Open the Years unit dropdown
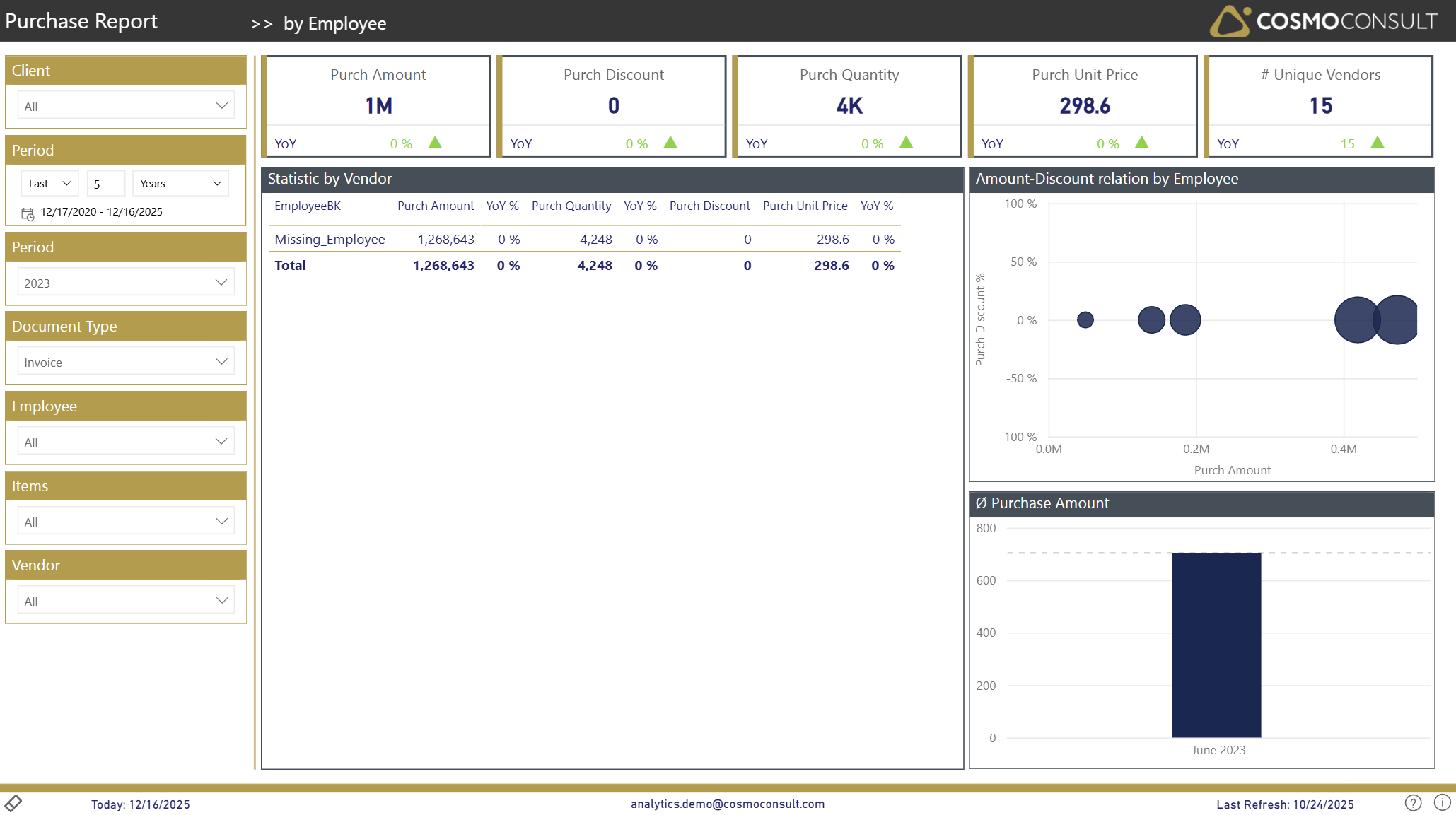The image size is (1456, 815). (180, 184)
